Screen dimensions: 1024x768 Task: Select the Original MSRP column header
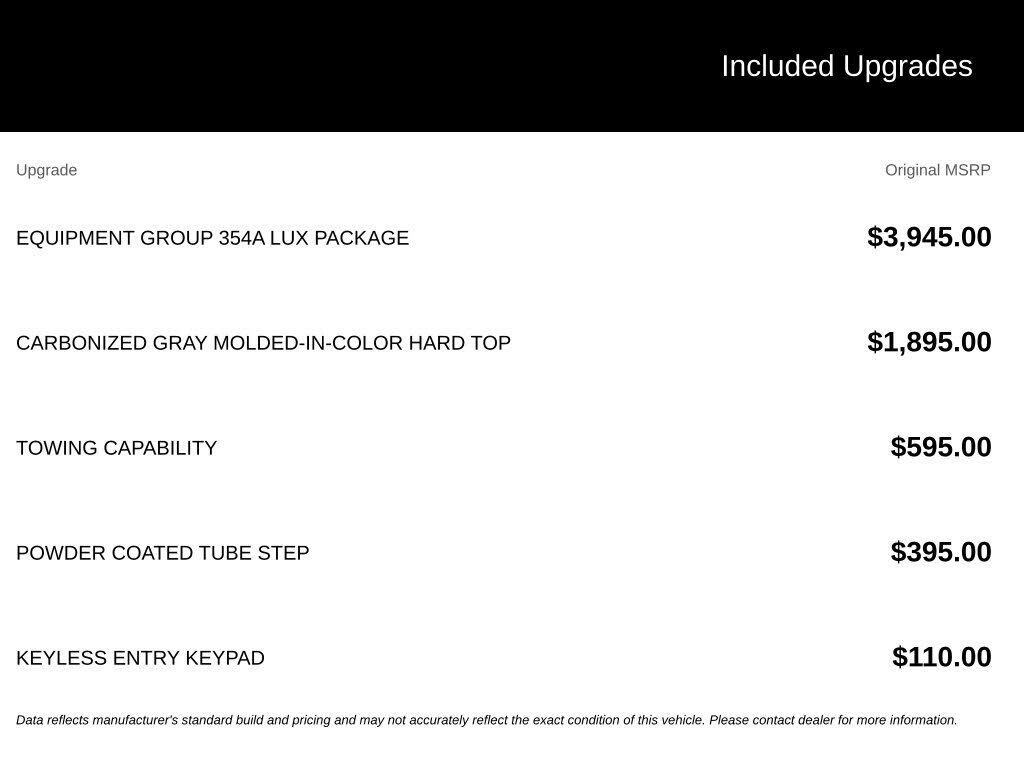pos(937,170)
